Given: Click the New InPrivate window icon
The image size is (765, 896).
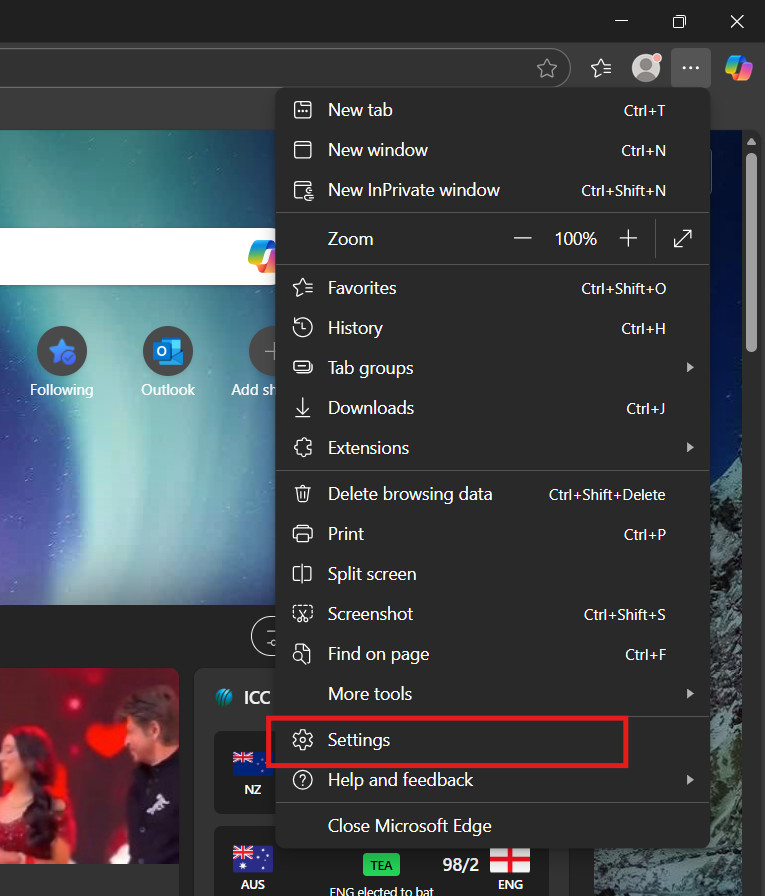Looking at the screenshot, I should (303, 190).
